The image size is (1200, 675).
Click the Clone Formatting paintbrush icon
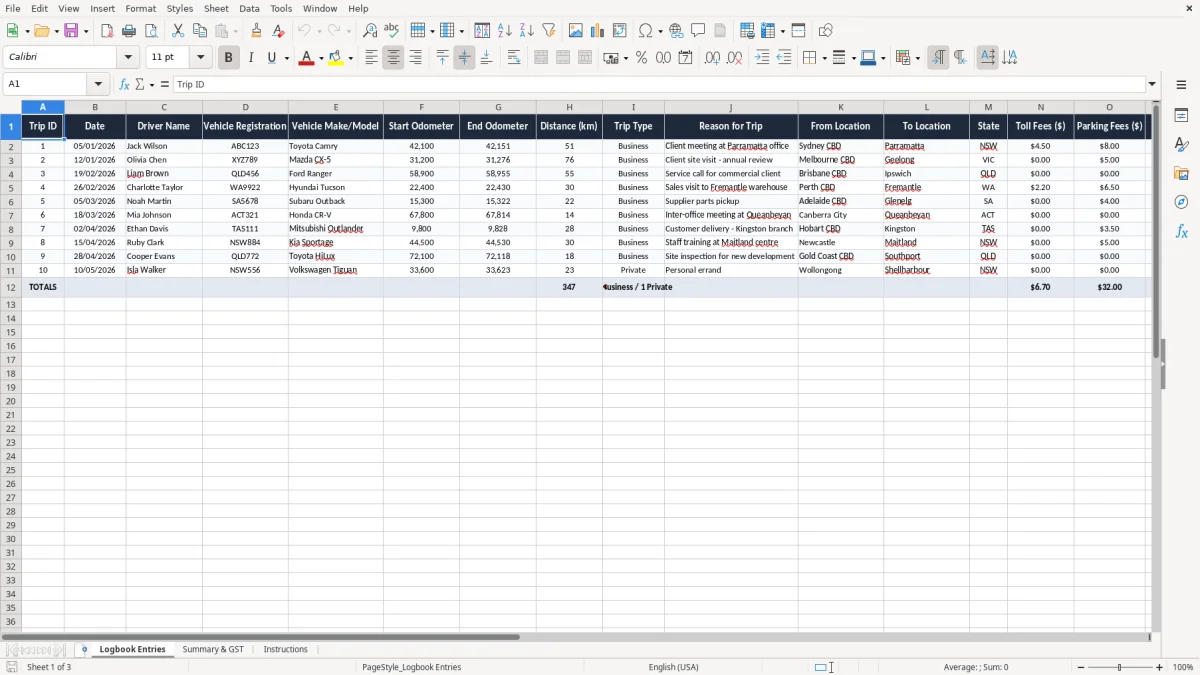pos(257,31)
